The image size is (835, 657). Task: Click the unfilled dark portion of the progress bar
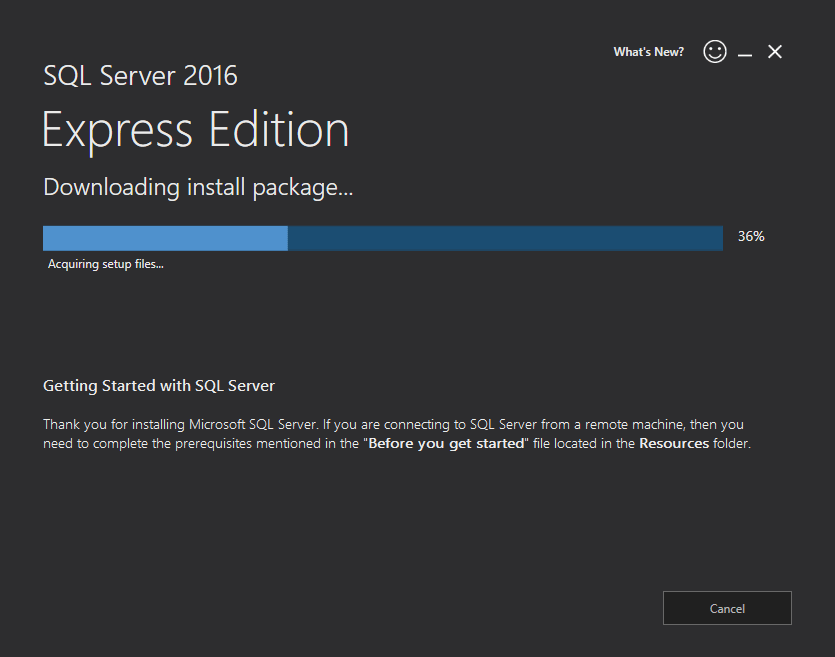(x=505, y=238)
